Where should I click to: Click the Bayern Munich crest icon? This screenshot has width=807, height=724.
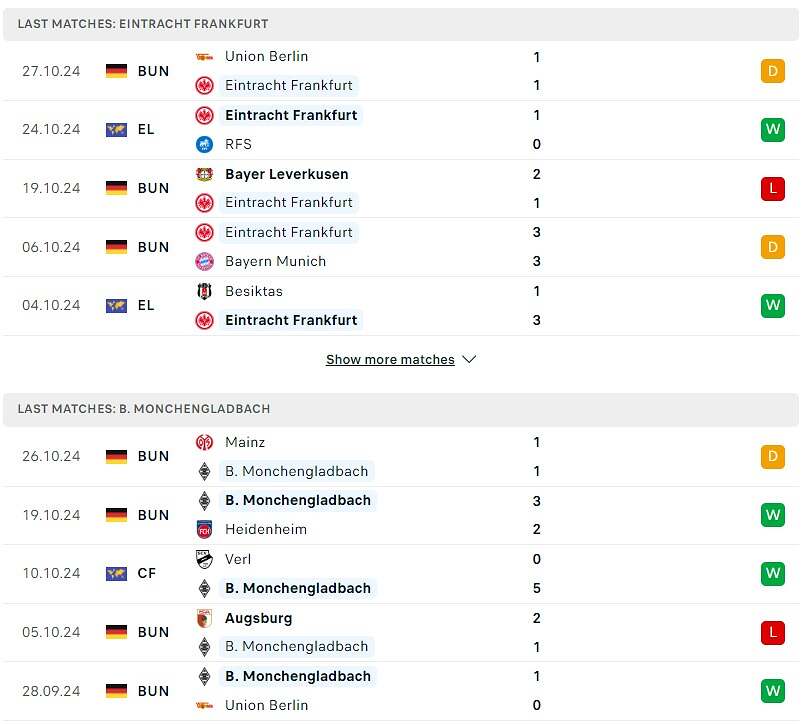tap(204, 262)
